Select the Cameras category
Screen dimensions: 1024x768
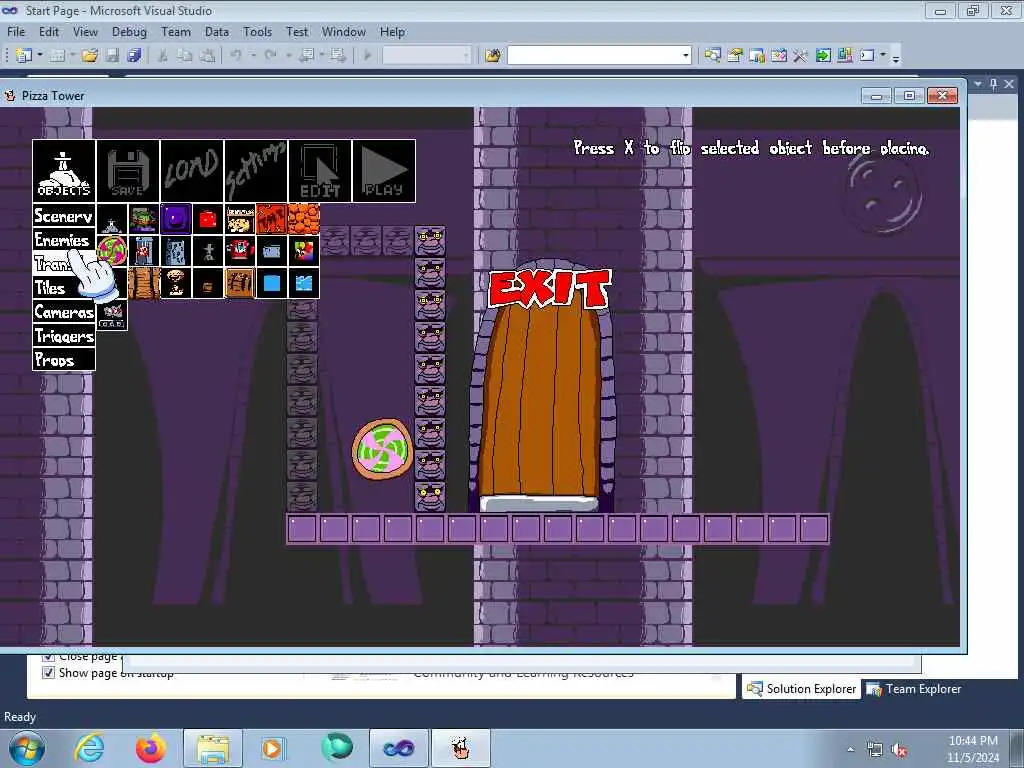pos(64,312)
